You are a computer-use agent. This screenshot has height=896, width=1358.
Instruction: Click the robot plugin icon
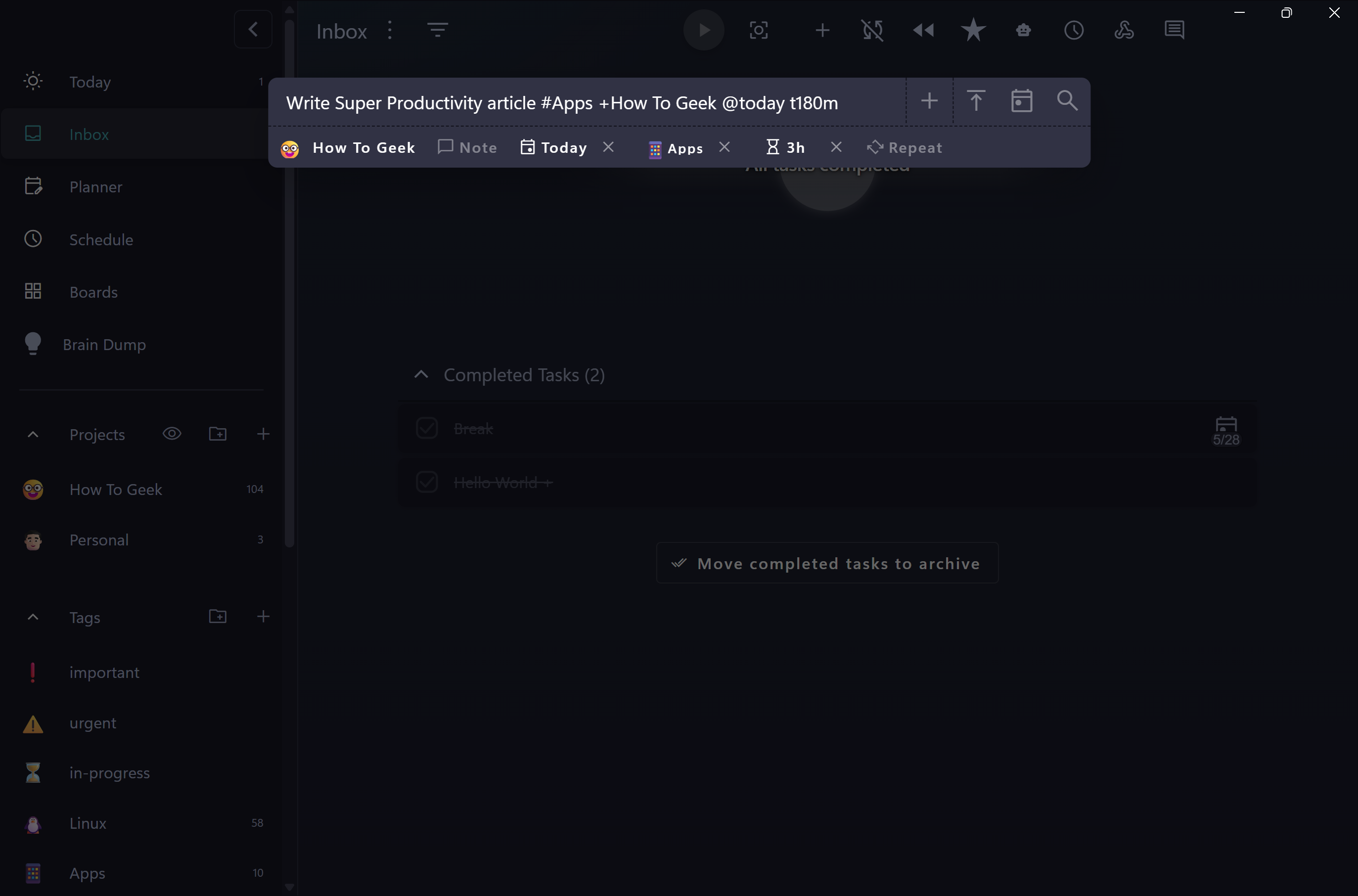[1023, 30]
